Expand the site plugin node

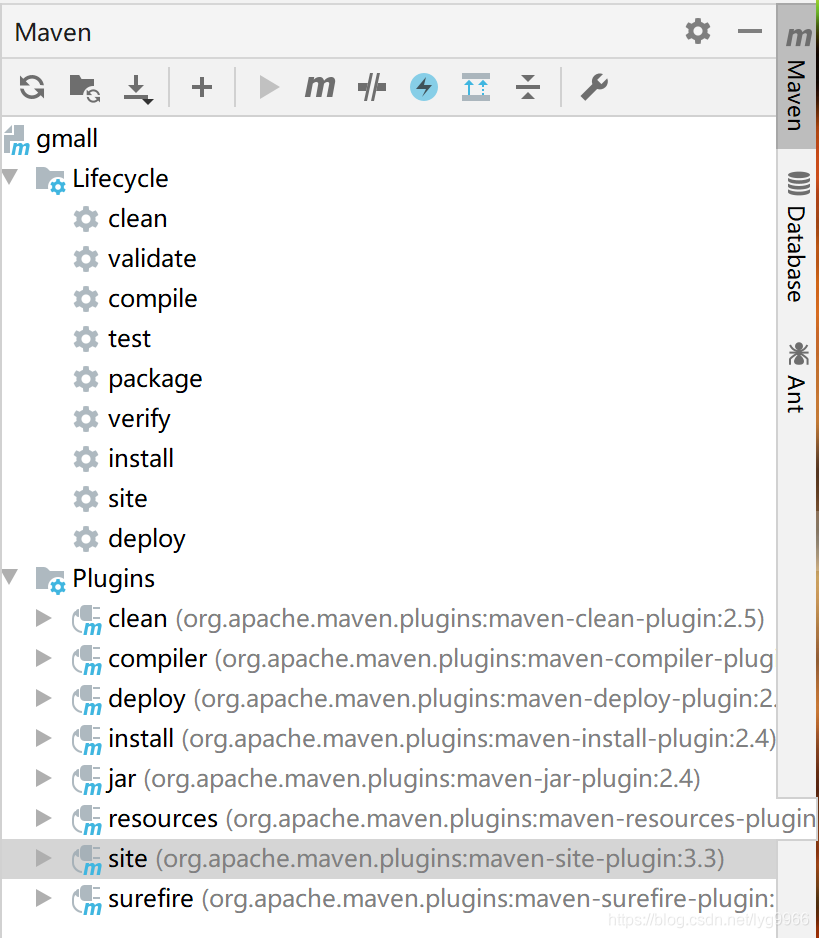click(43, 858)
